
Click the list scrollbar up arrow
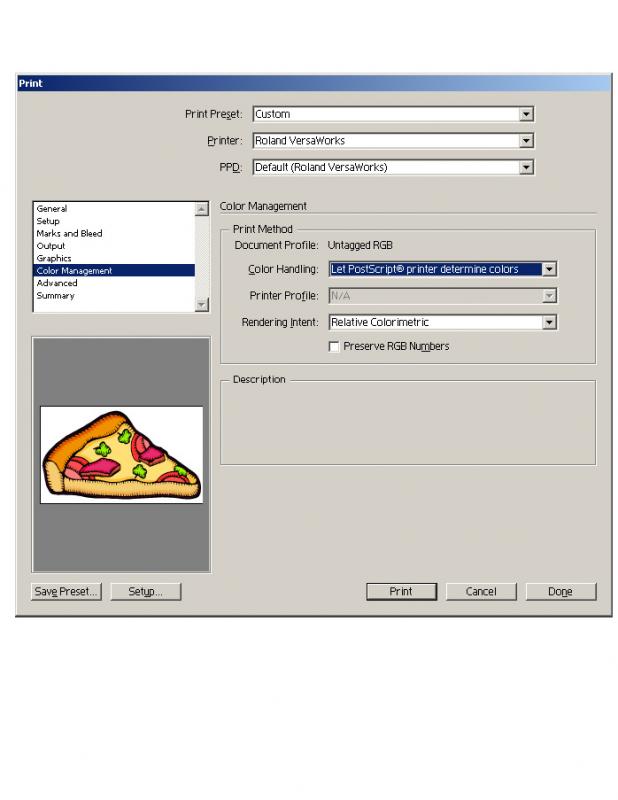(202, 209)
